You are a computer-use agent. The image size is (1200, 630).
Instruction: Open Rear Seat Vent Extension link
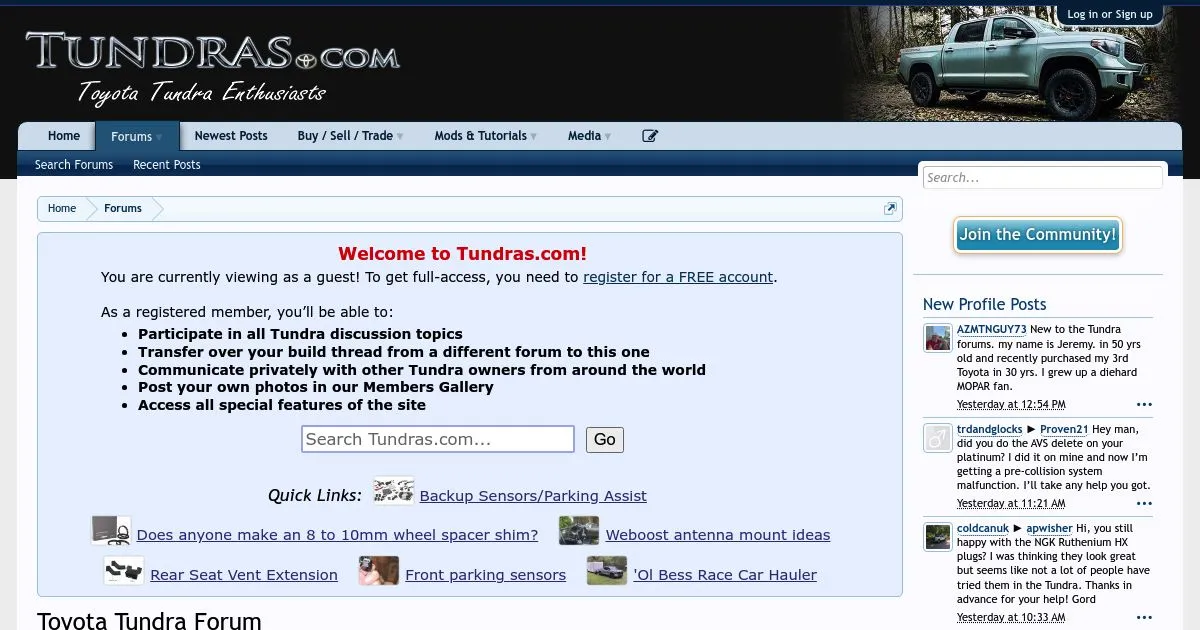click(244, 575)
